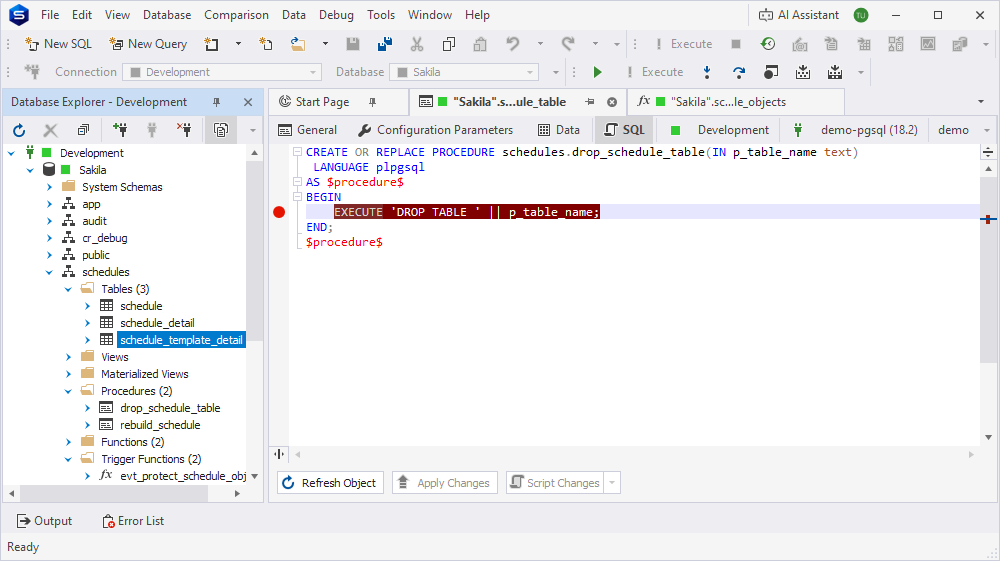Click the first toolbar Execute button
The width and height of the screenshot is (1000, 561).
(x=682, y=44)
